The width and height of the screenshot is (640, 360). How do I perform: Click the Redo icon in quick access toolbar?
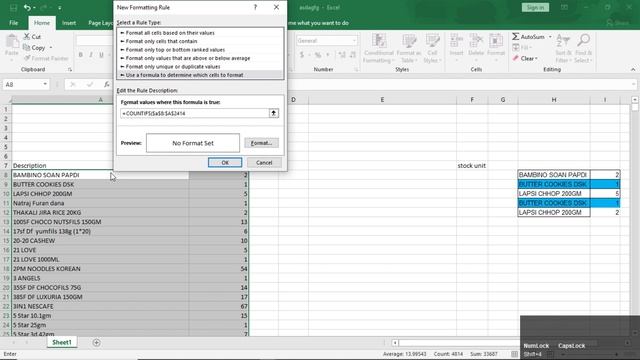click(44, 8)
